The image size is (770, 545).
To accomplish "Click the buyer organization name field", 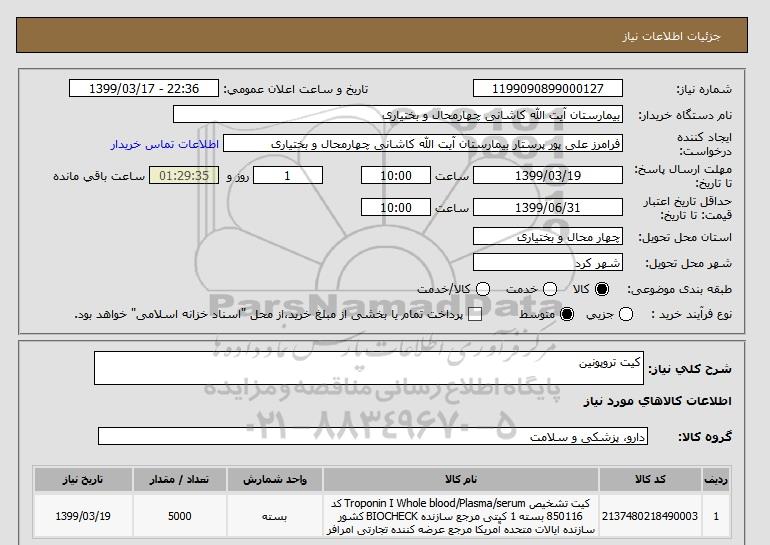I will [x=398, y=114].
